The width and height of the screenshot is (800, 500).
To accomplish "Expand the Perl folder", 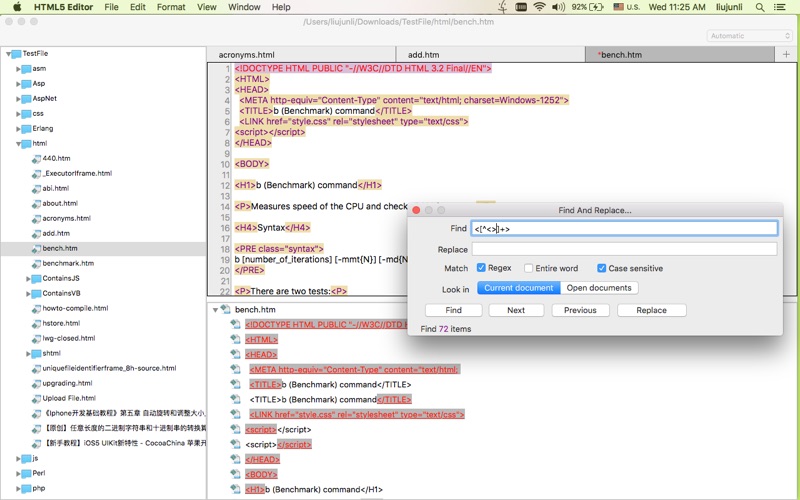I will click(18, 473).
